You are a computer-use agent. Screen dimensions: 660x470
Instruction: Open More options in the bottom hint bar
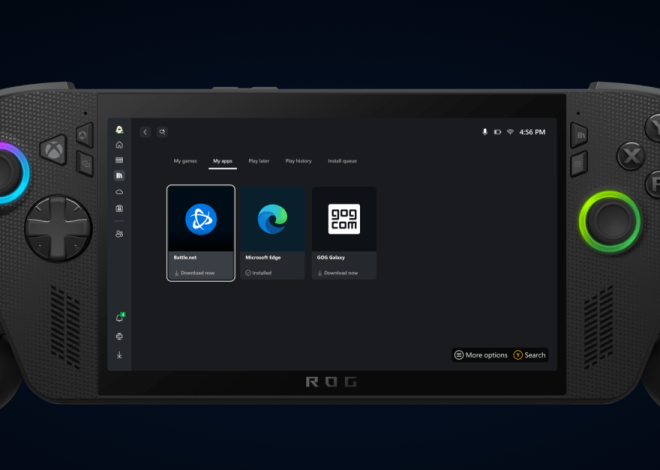pos(481,355)
